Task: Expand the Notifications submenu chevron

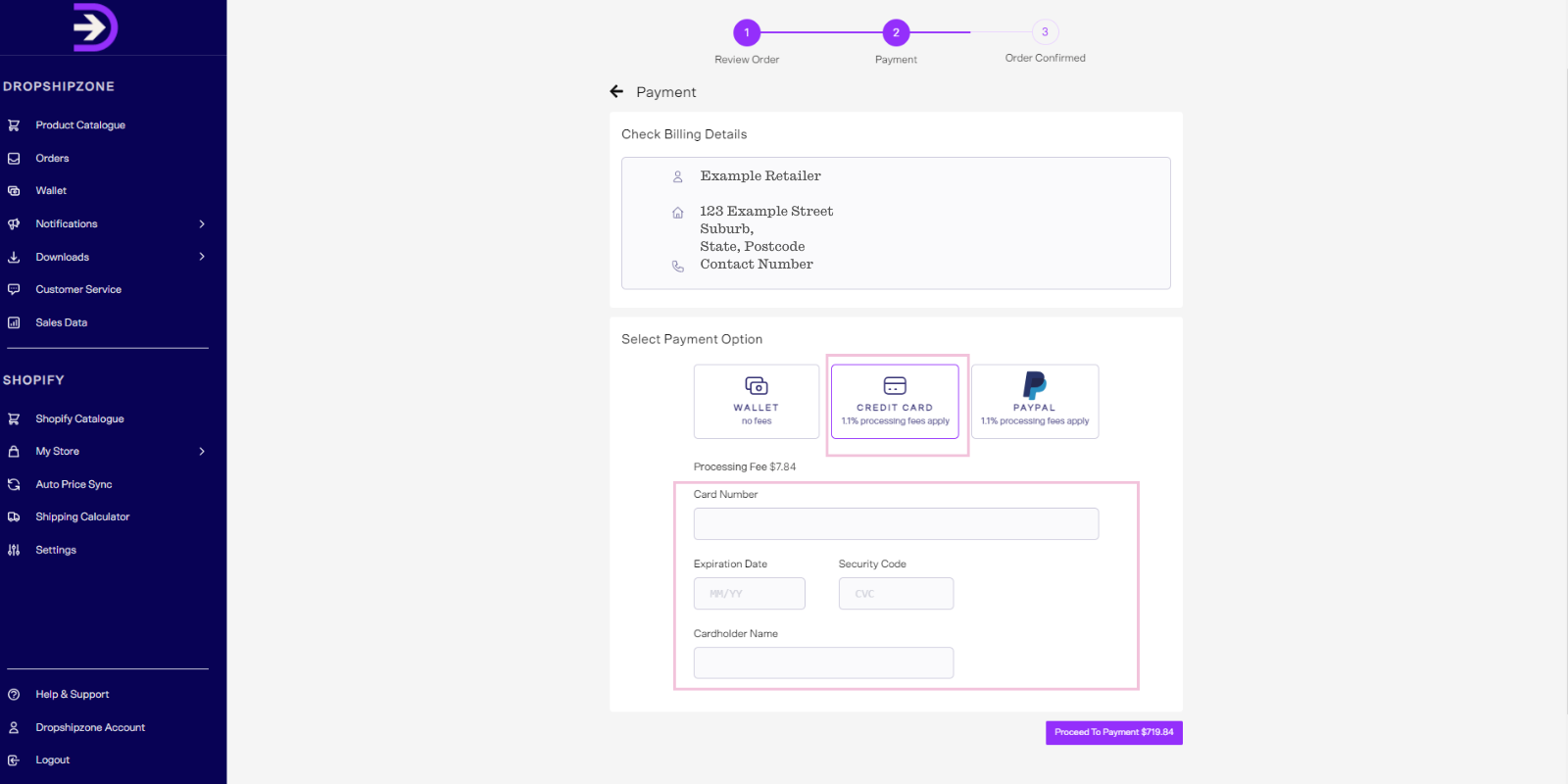Action: point(202,223)
